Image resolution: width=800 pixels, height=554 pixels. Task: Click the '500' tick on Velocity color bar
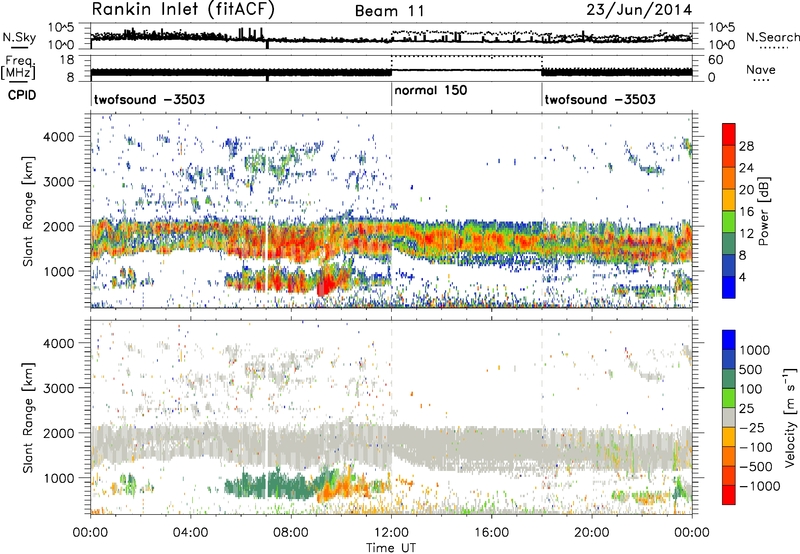751,369
